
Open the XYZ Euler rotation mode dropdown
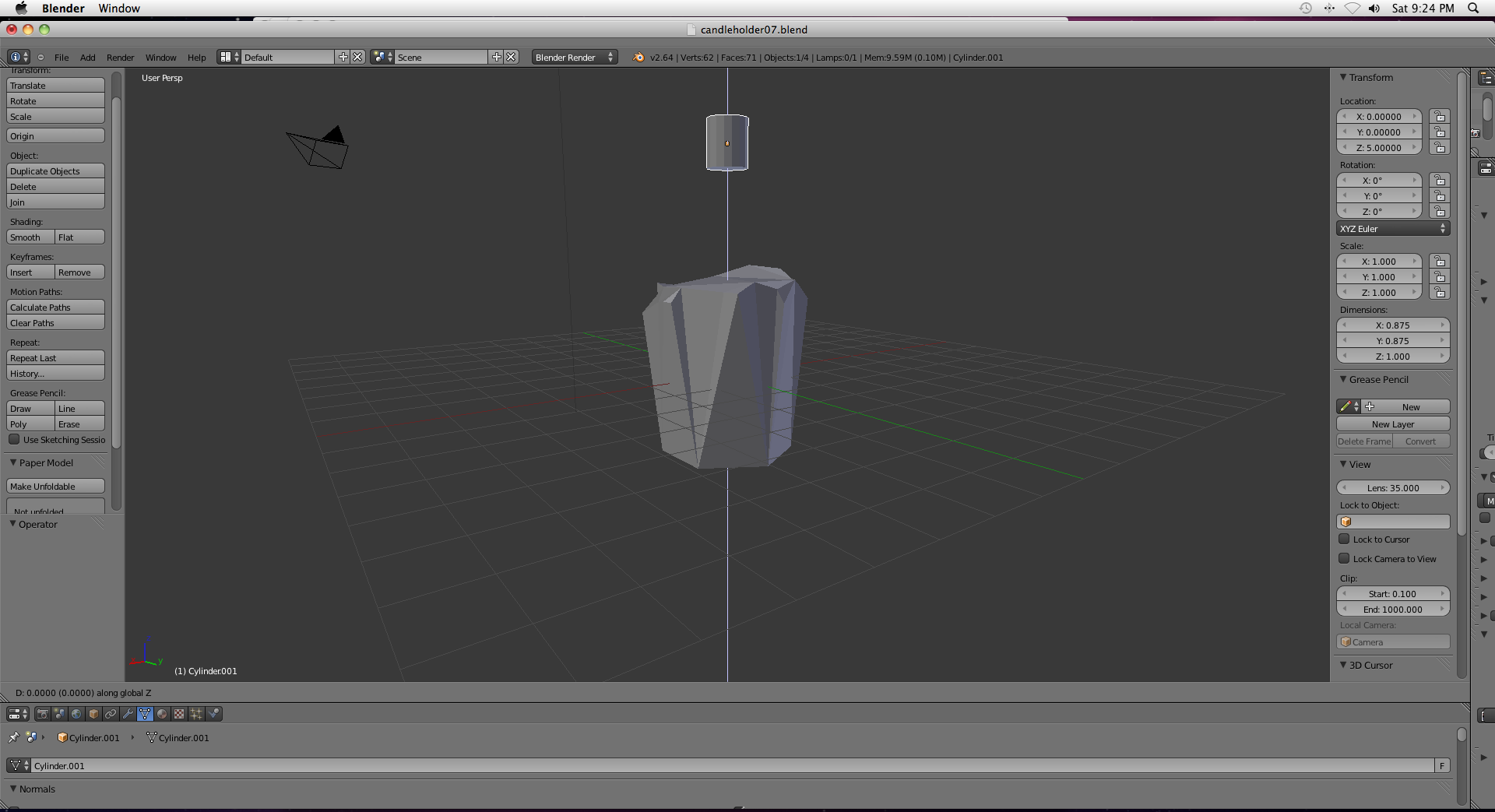[x=1393, y=229]
